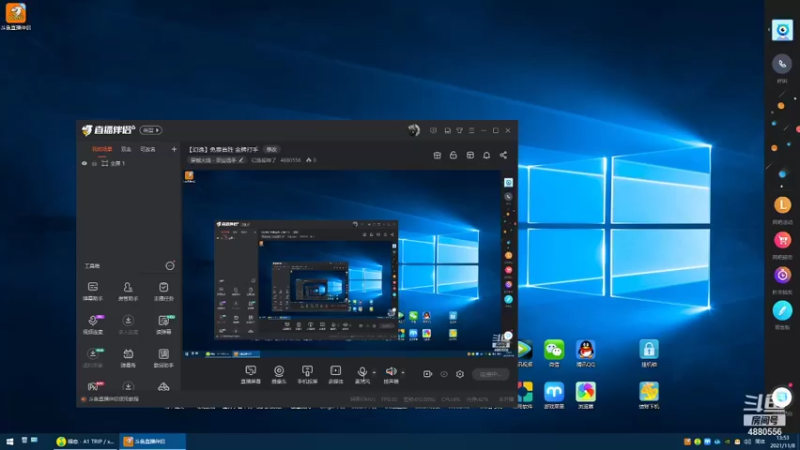Open the Douyu companion tutorial link at bottom
800x450 pixels.
(x=111, y=399)
